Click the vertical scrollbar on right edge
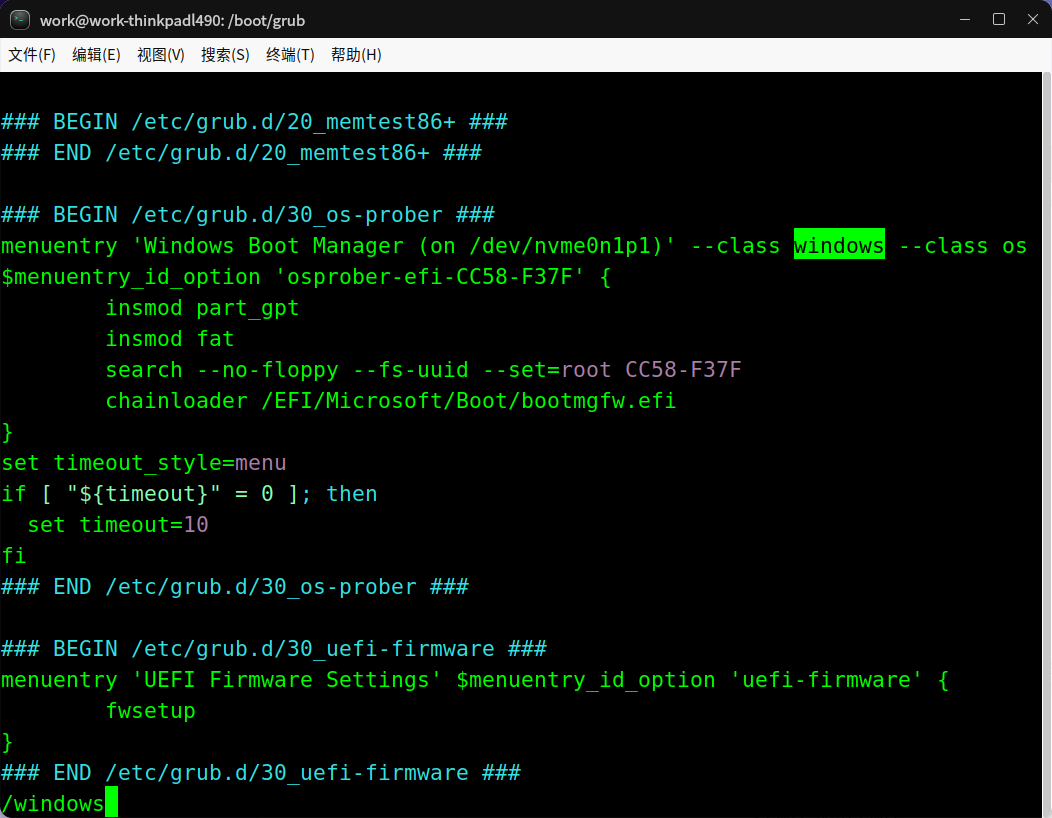1052x818 pixels. click(x=1047, y=444)
